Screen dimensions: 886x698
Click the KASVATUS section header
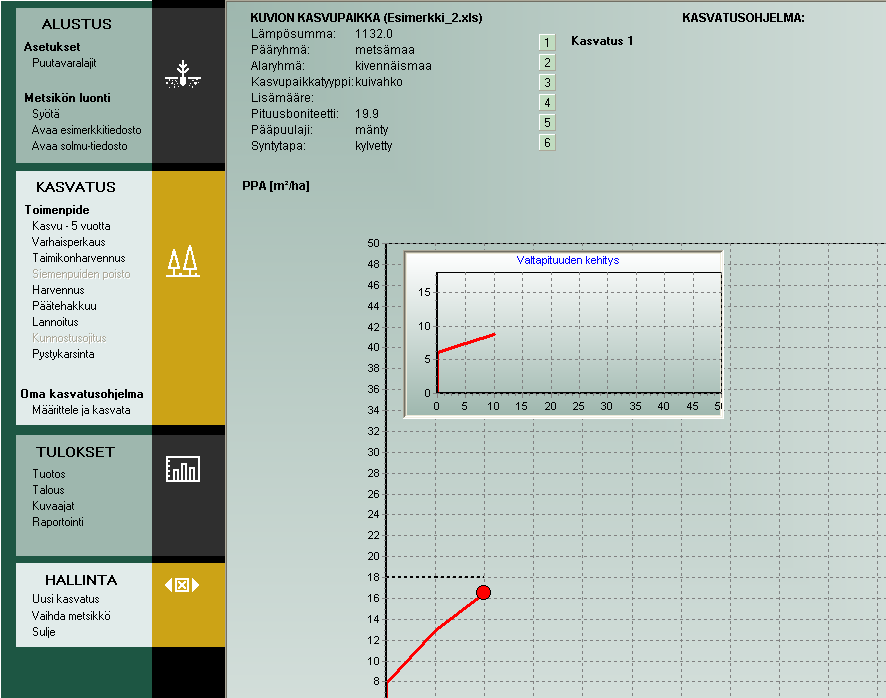point(76,187)
